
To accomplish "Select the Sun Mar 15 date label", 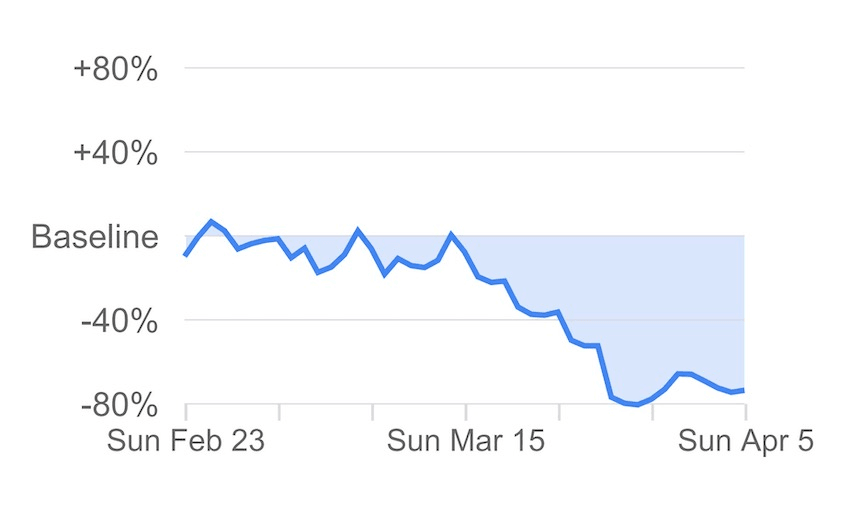I will [466, 440].
